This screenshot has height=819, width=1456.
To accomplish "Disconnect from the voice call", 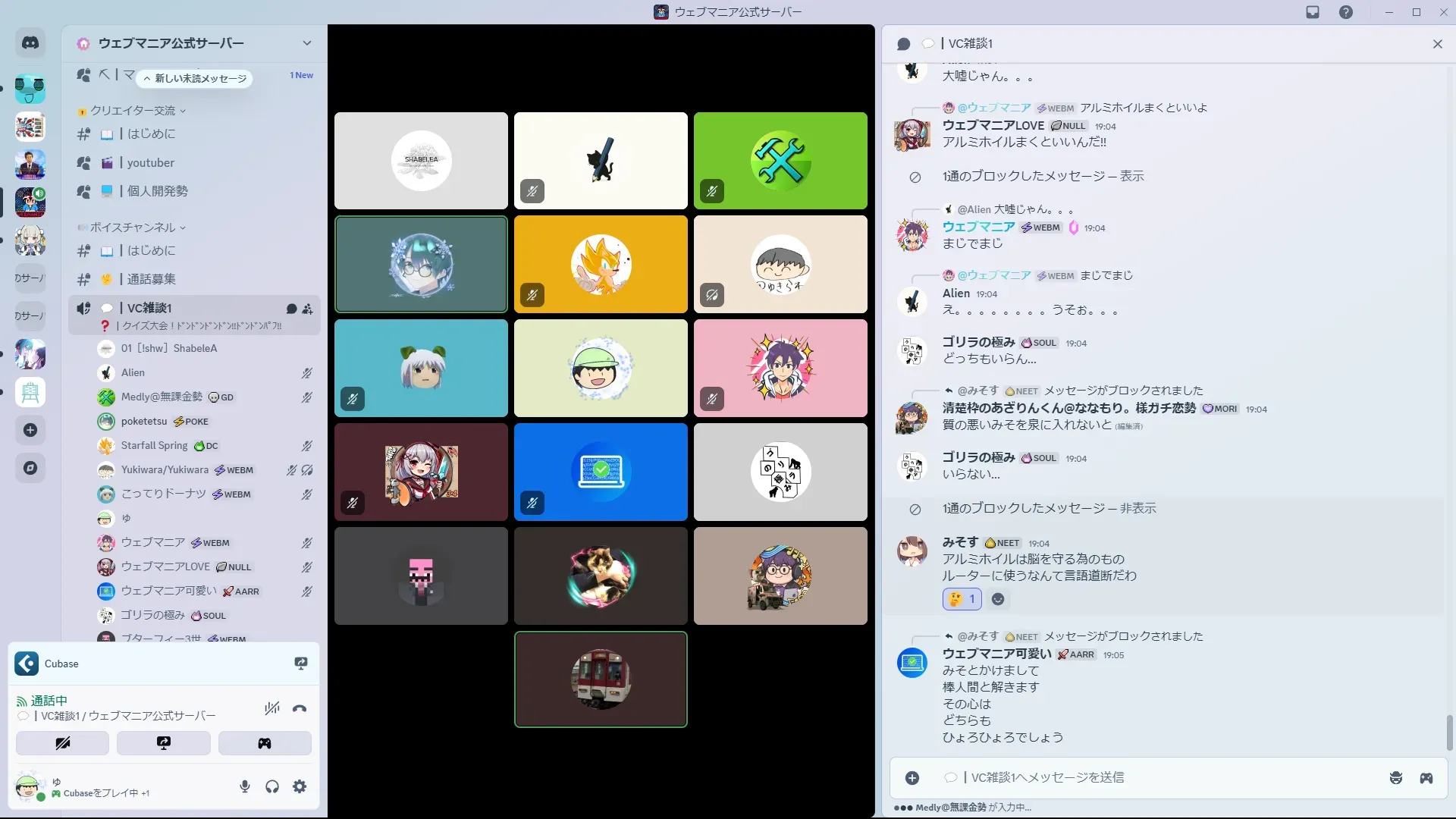I will pyautogui.click(x=300, y=709).
